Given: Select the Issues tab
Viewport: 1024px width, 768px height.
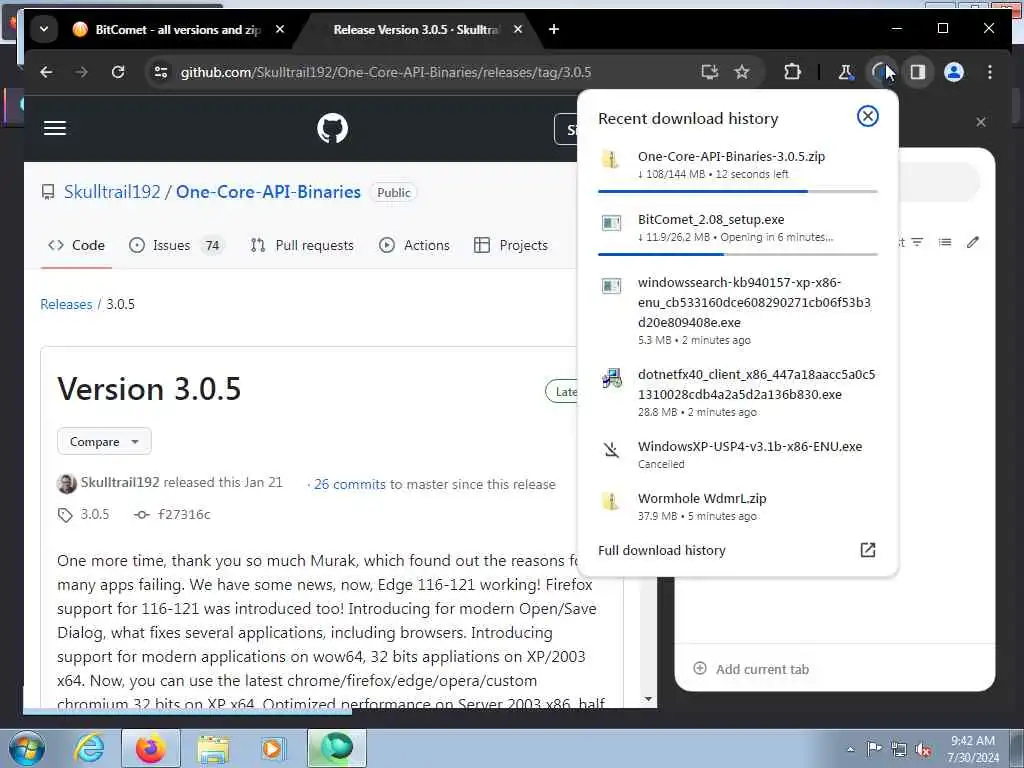Looking at the screenshot, I should (x=176, y=246).
